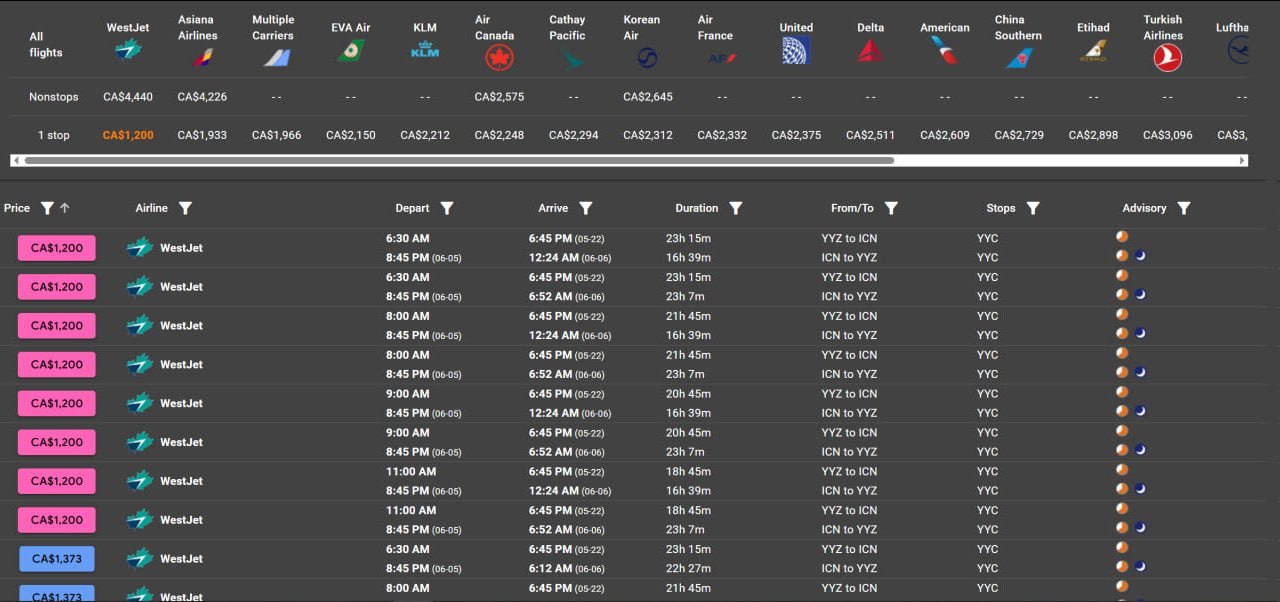This screenshot has width=1280, height=602.
Task: Click the Air France fare CA$2,332
Action: click(x=722, y=135)
